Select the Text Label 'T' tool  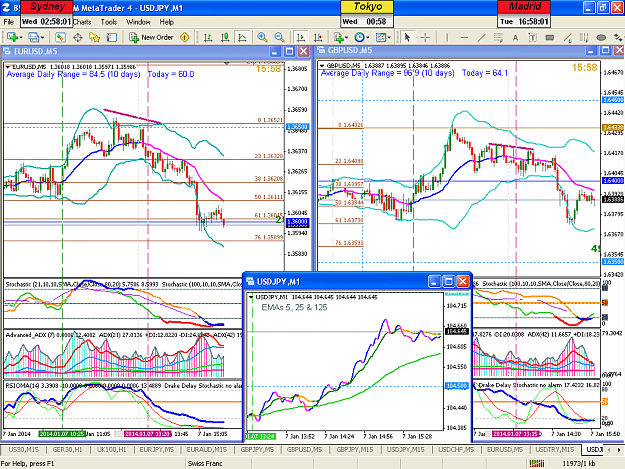533,37
